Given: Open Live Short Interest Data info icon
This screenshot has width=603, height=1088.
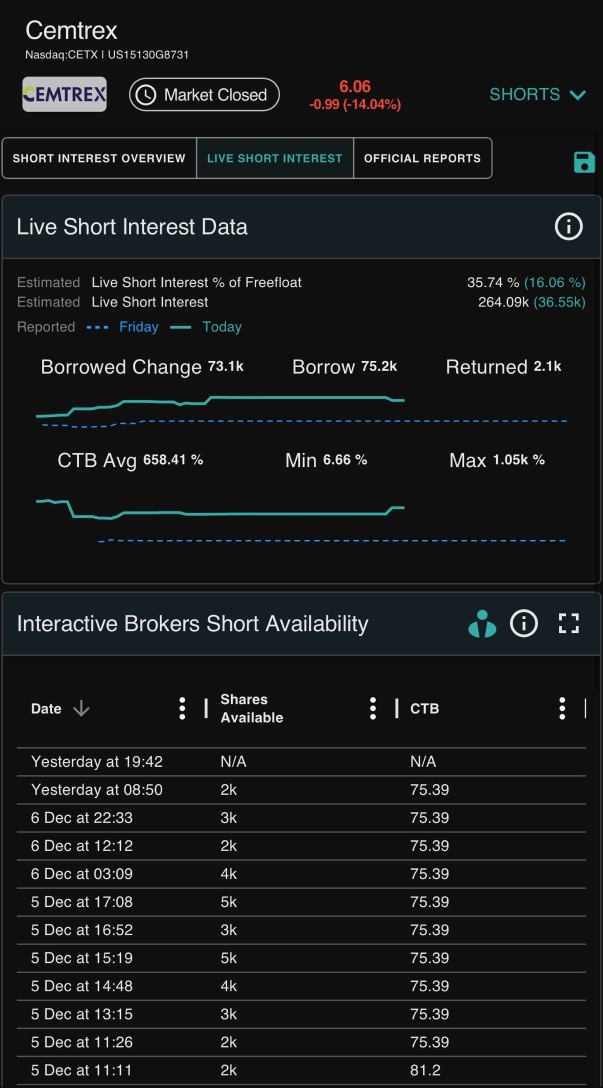Looking at the screenshot, I should [x=568, y=226].
